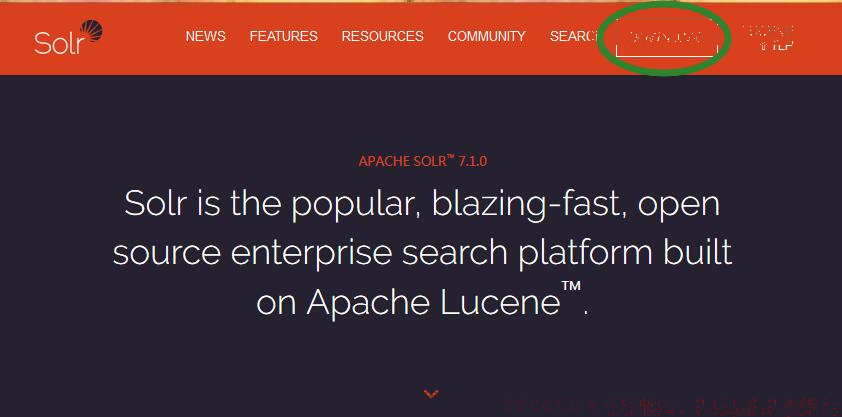Open the Search menu item
Image resolution: width=842 pixels, height=417 pixels.
(x=573, y=36)
